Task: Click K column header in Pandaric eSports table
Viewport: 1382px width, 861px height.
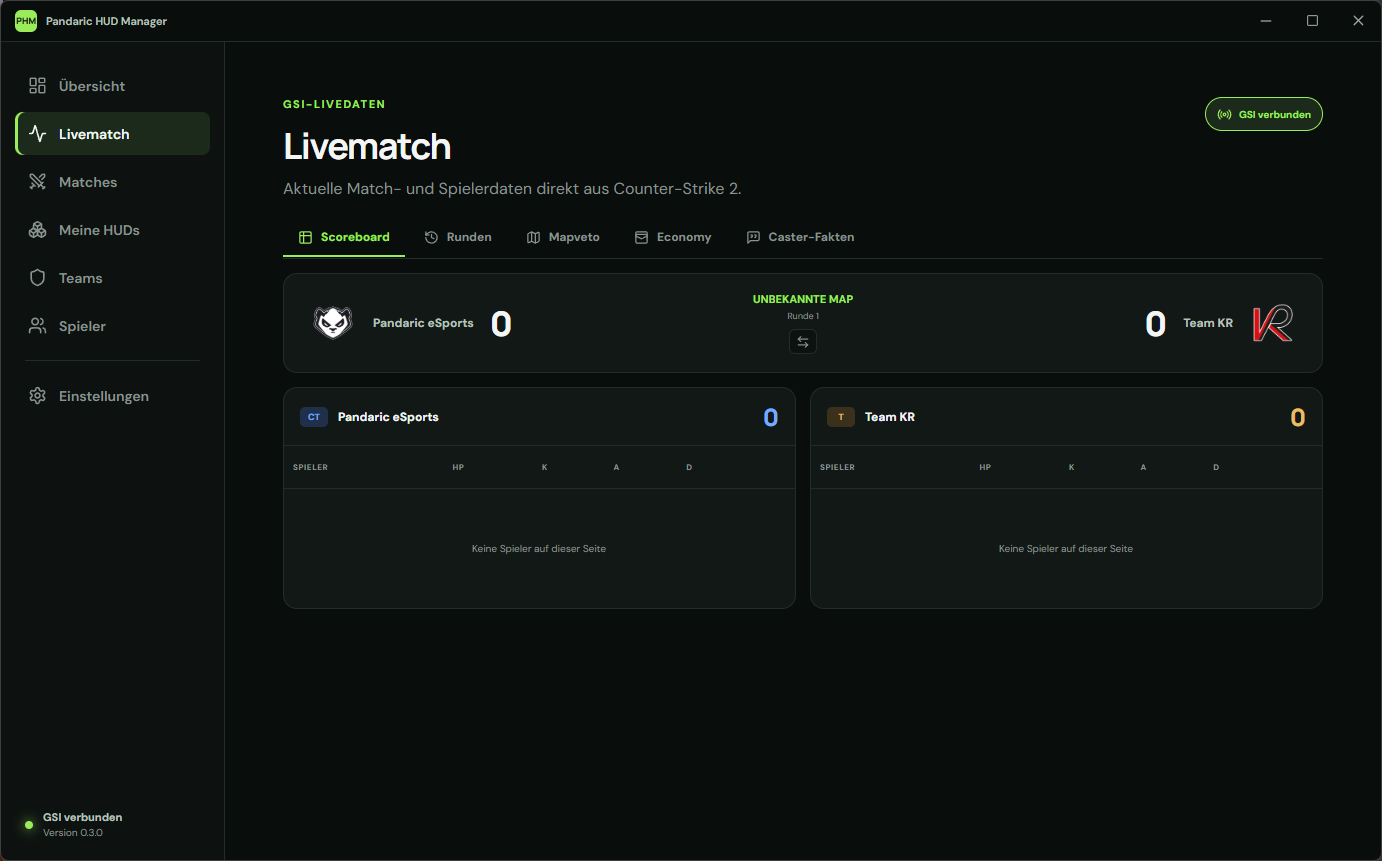Action: 544,467
